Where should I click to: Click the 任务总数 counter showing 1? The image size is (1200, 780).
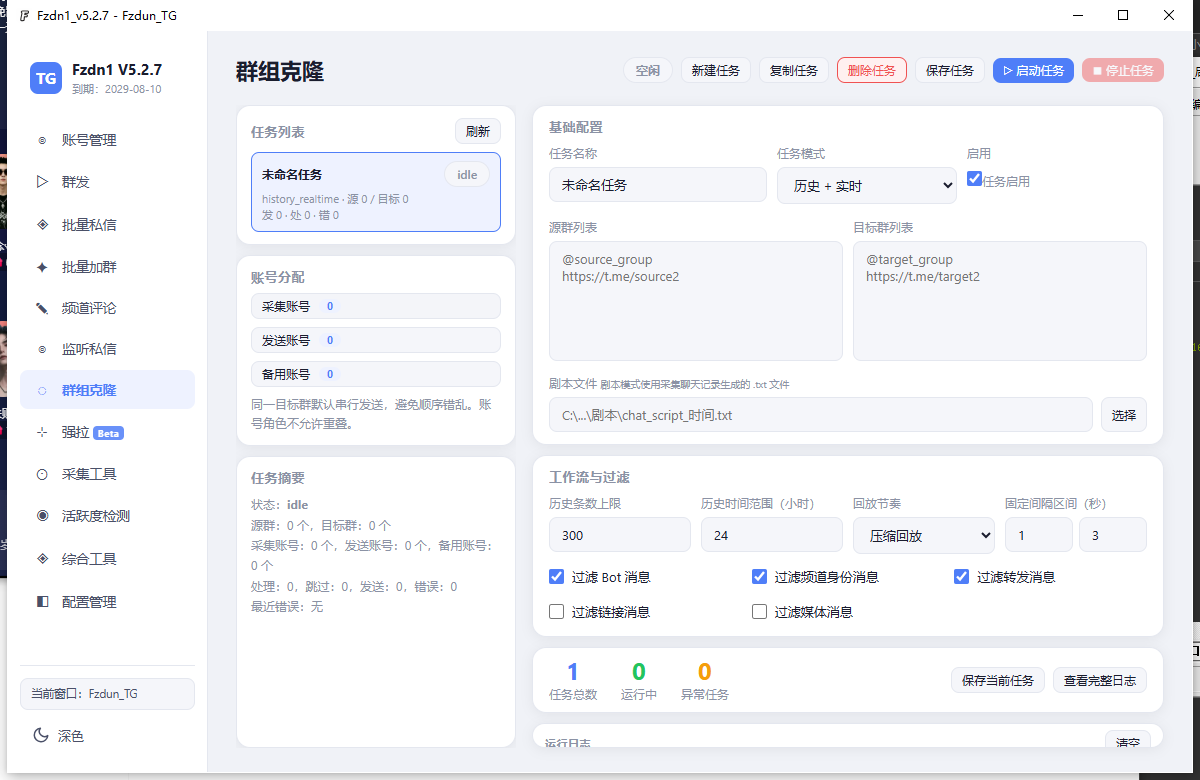coord(573,680)
